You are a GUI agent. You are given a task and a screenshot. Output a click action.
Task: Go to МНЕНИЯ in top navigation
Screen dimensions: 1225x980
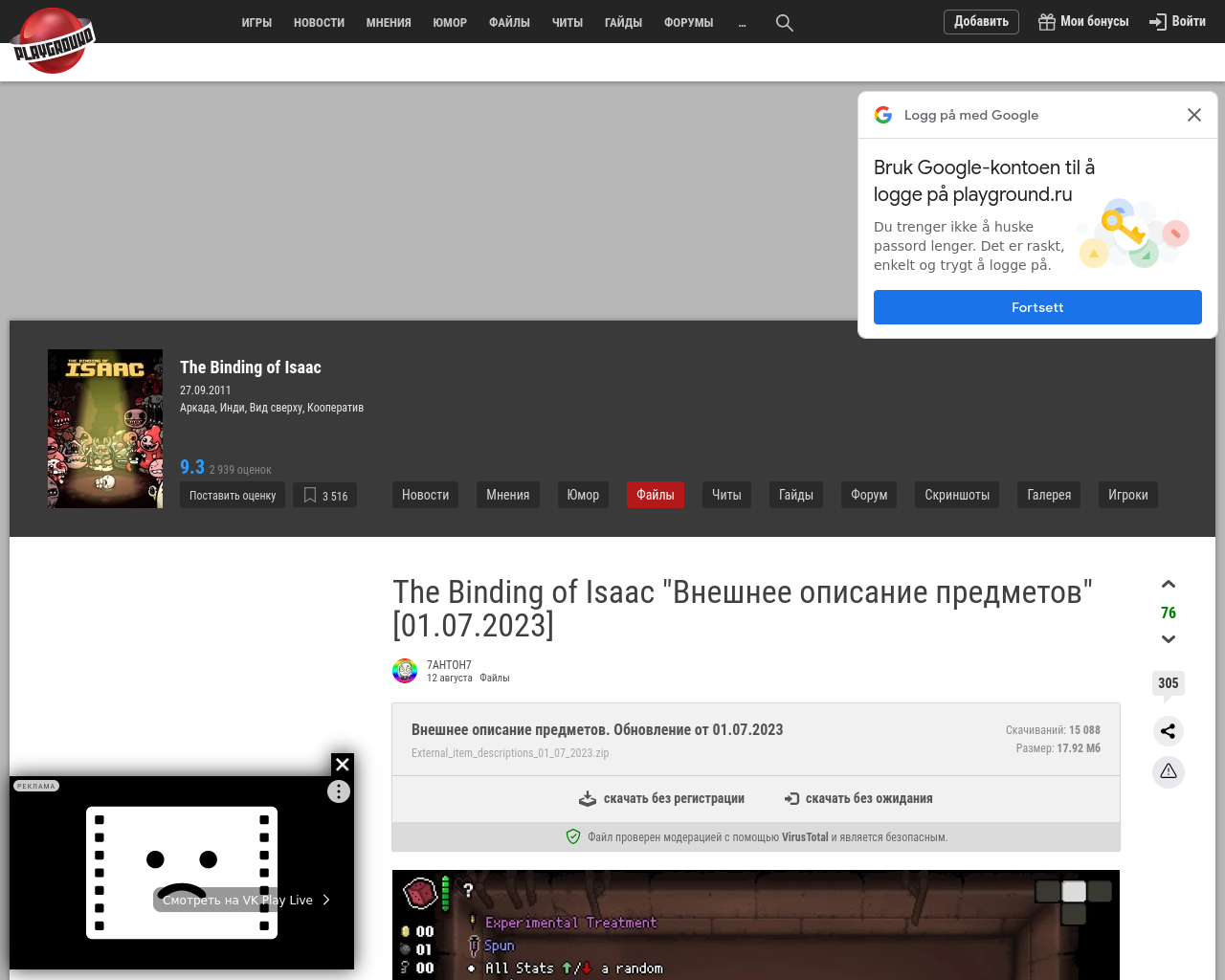pos(389,22)
